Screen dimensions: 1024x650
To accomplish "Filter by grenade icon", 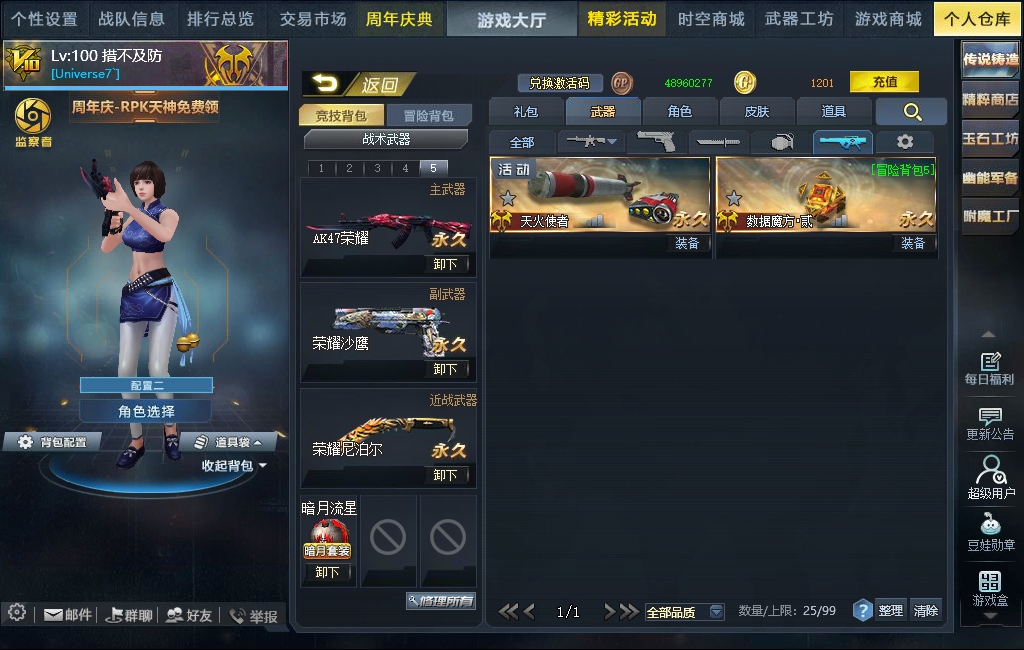I will (x=782, y=141).
